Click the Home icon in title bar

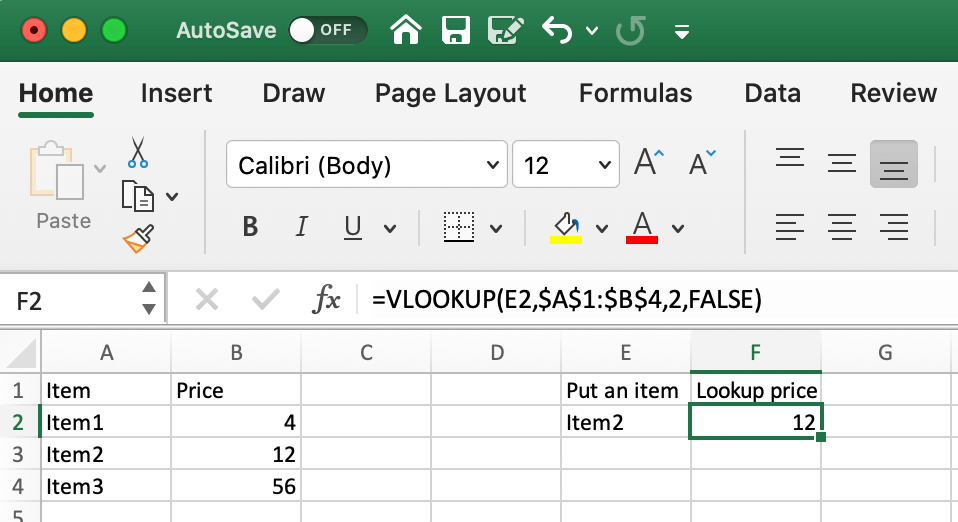405,30
